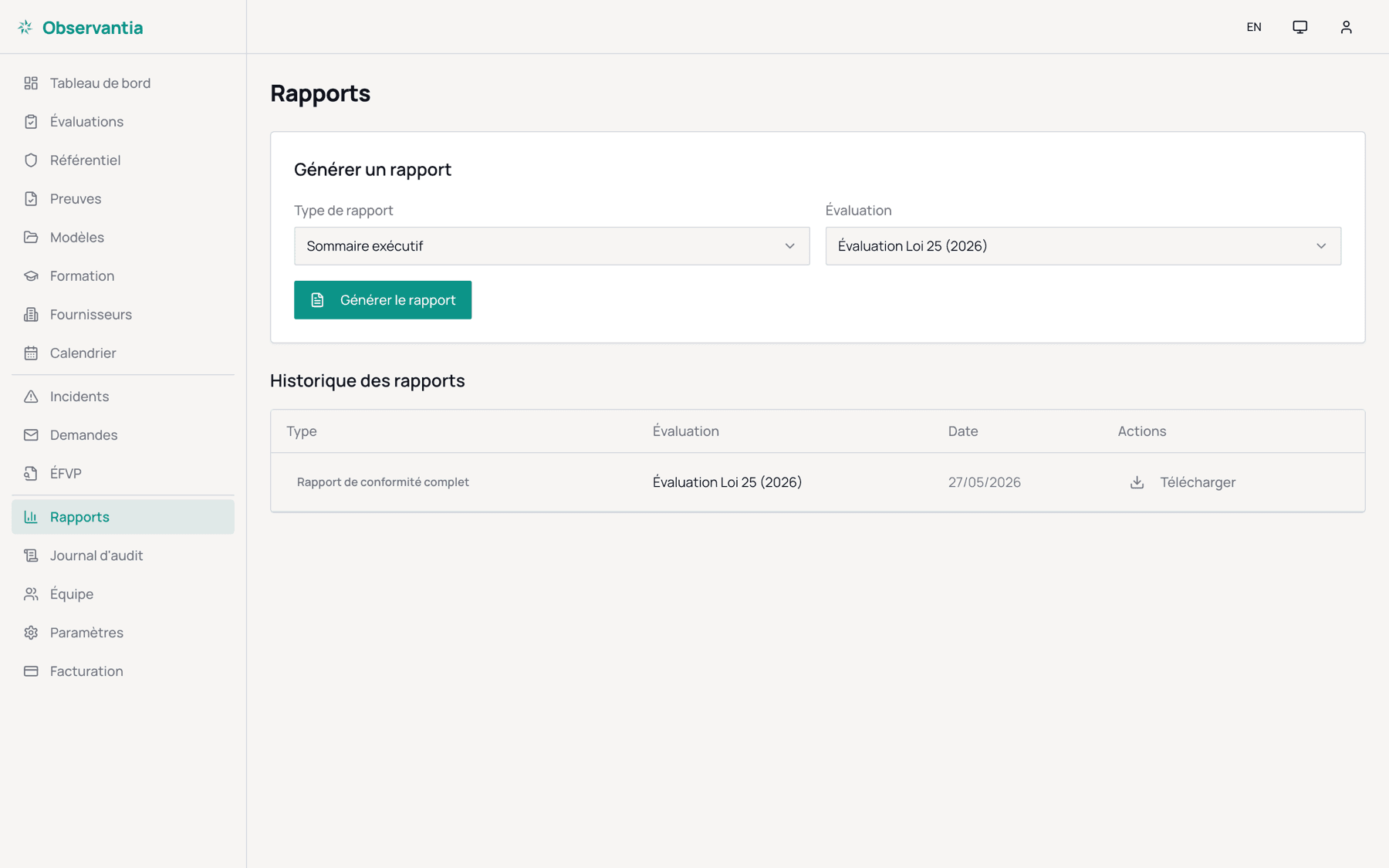
Task: Go to the Paramètres page
Action: (123, 632)
